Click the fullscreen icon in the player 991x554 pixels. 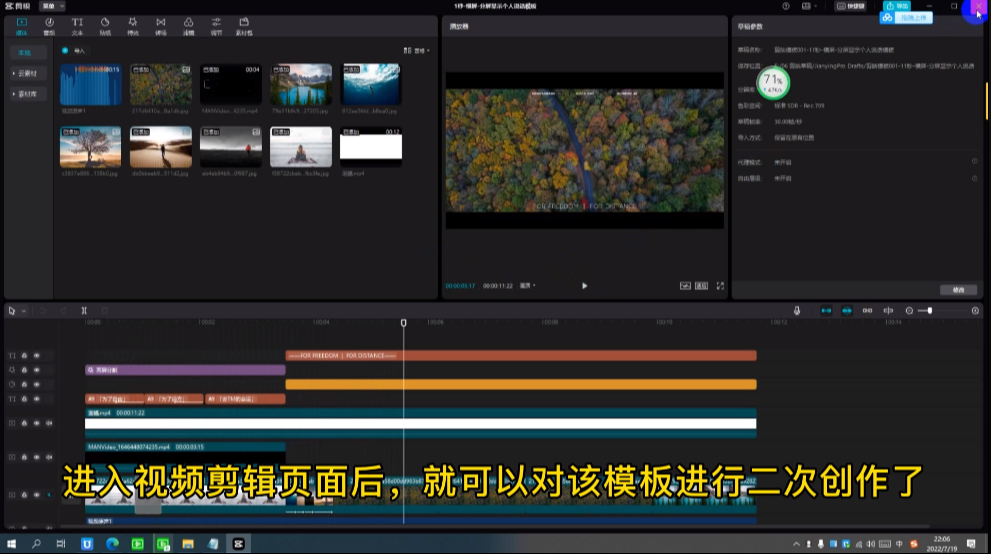tap(720, 285)
